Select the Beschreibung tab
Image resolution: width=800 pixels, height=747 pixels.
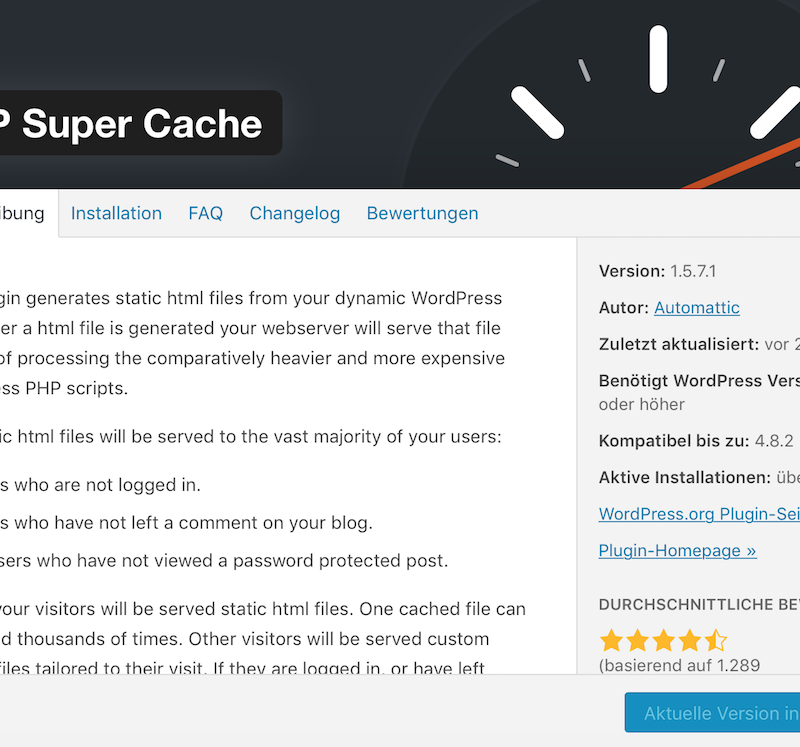[x=22, y=213]
